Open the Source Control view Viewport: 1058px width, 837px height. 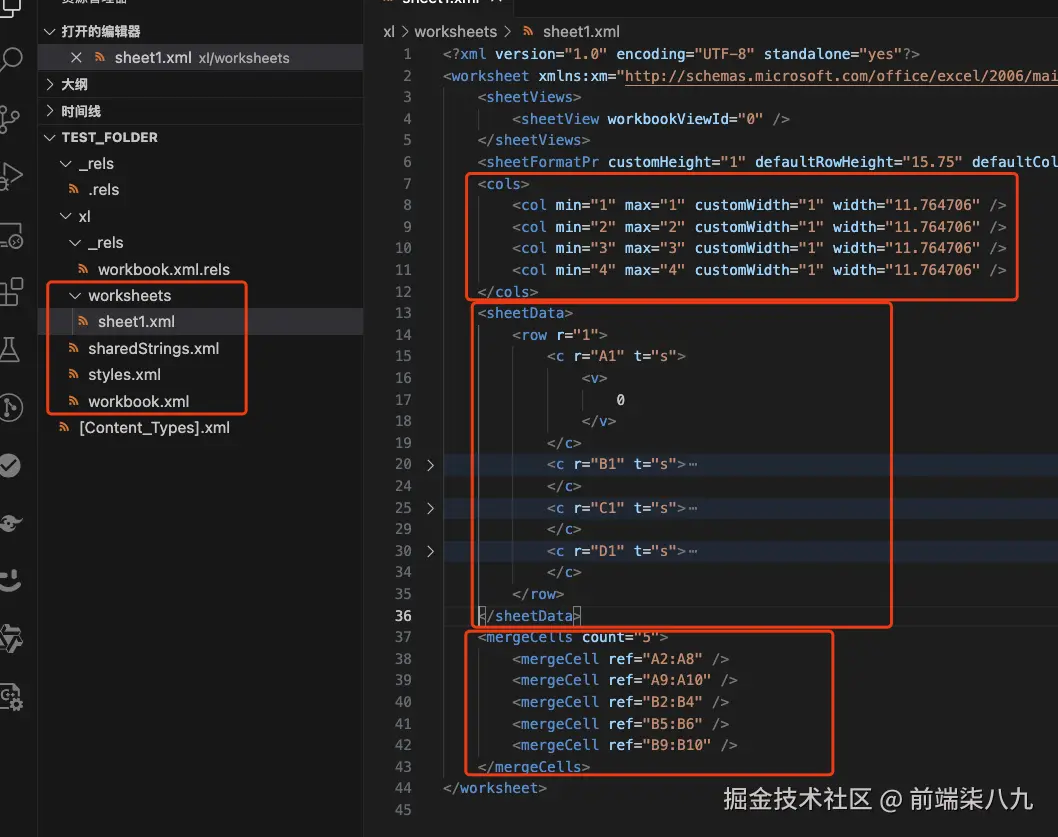click(9, 119)
